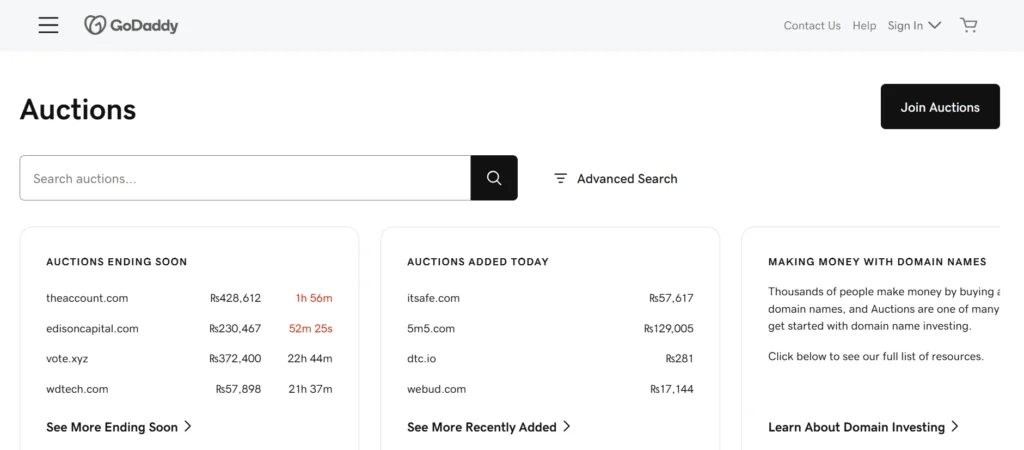Viewport: 1024px width, 450px height.
Task: Open See More Ending Soon
Action: [119, 427]
